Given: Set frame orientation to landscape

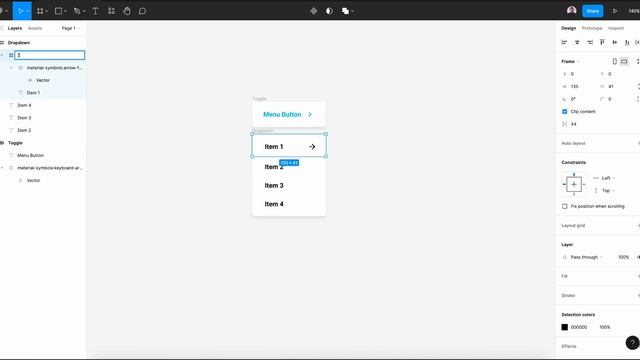Looking at the screenshot, I should 624,61.
